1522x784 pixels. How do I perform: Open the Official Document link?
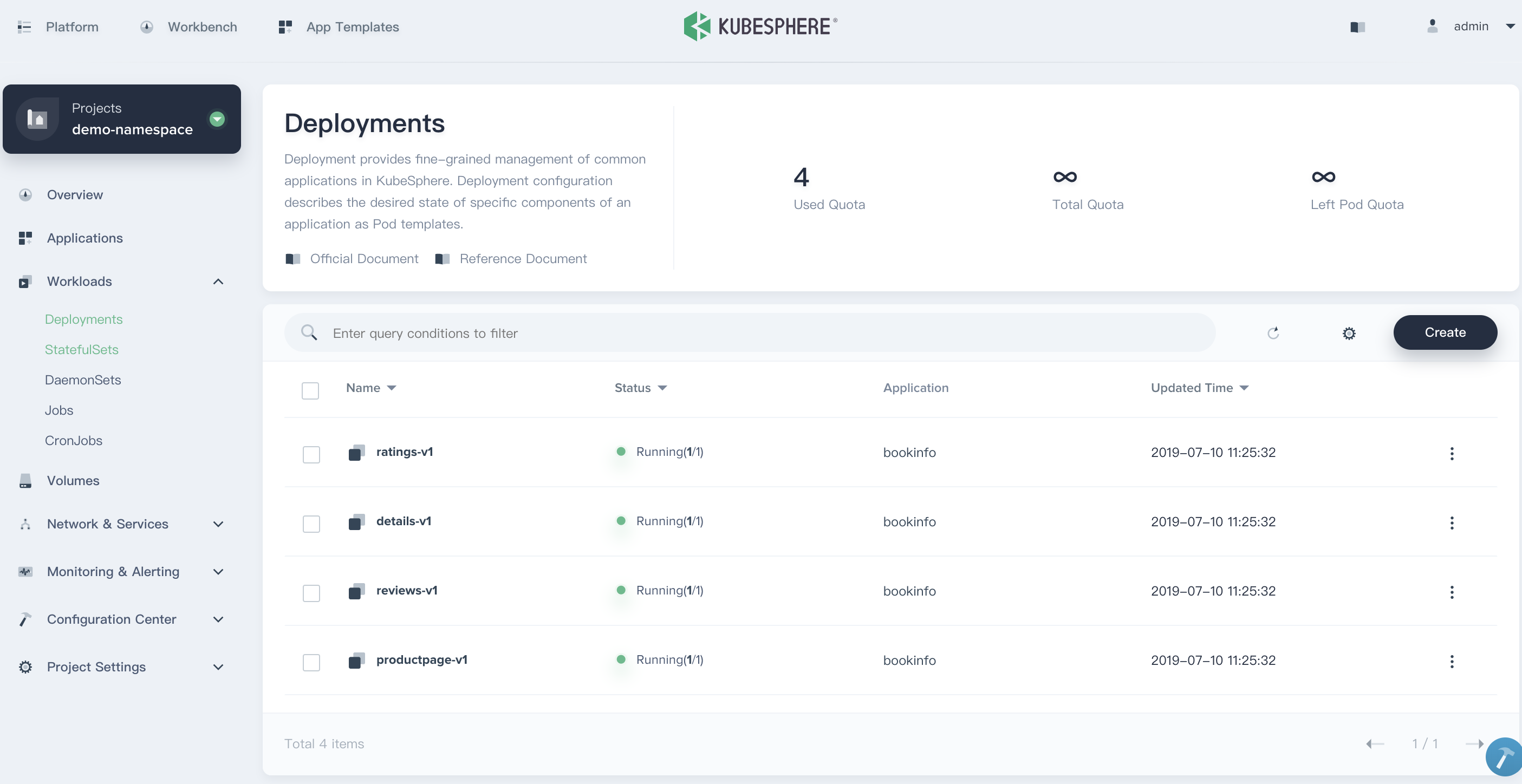pyautogui.click(x=363, y=258)
